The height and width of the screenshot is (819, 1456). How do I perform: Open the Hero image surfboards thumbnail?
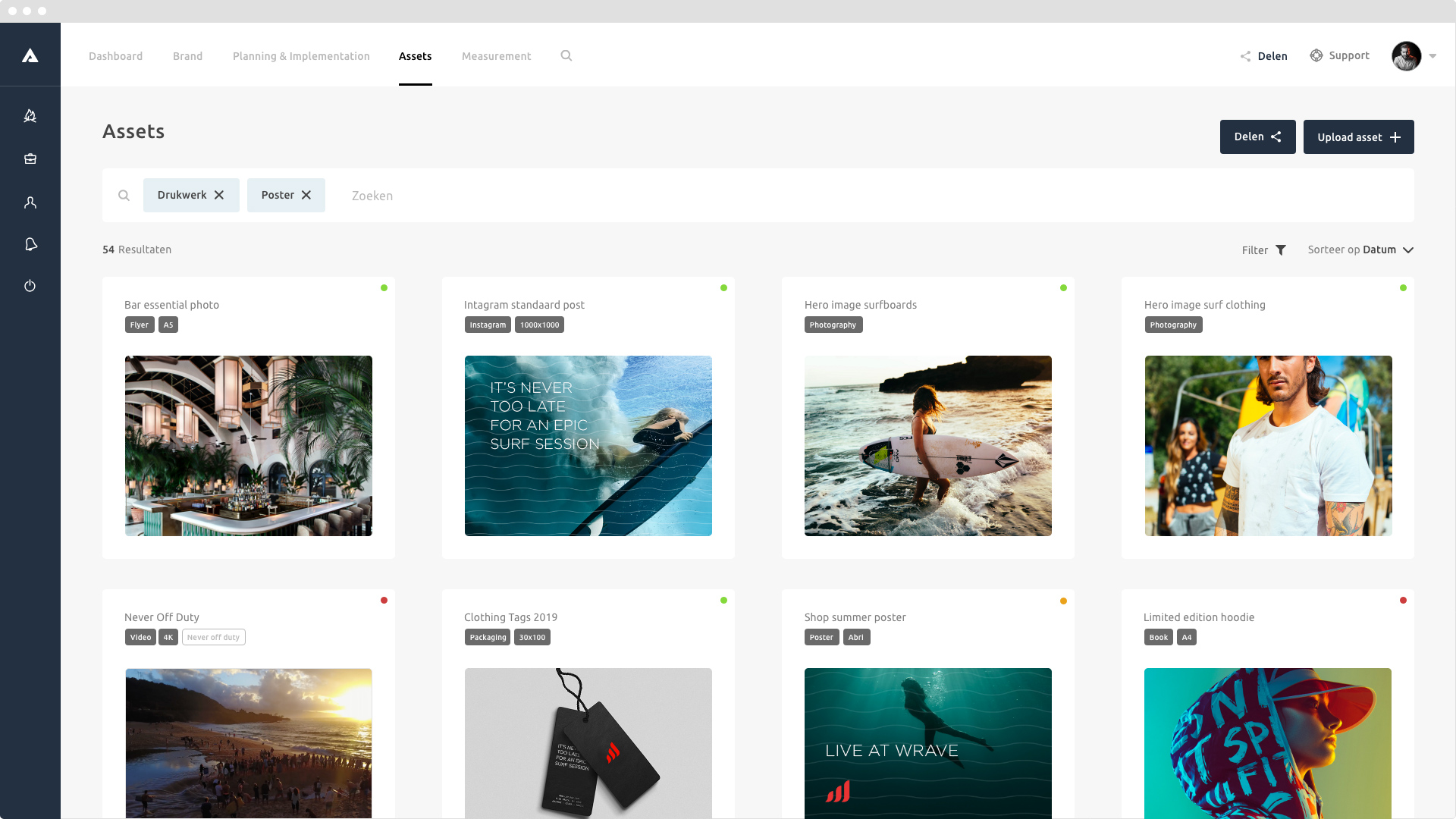pos(928,446)
